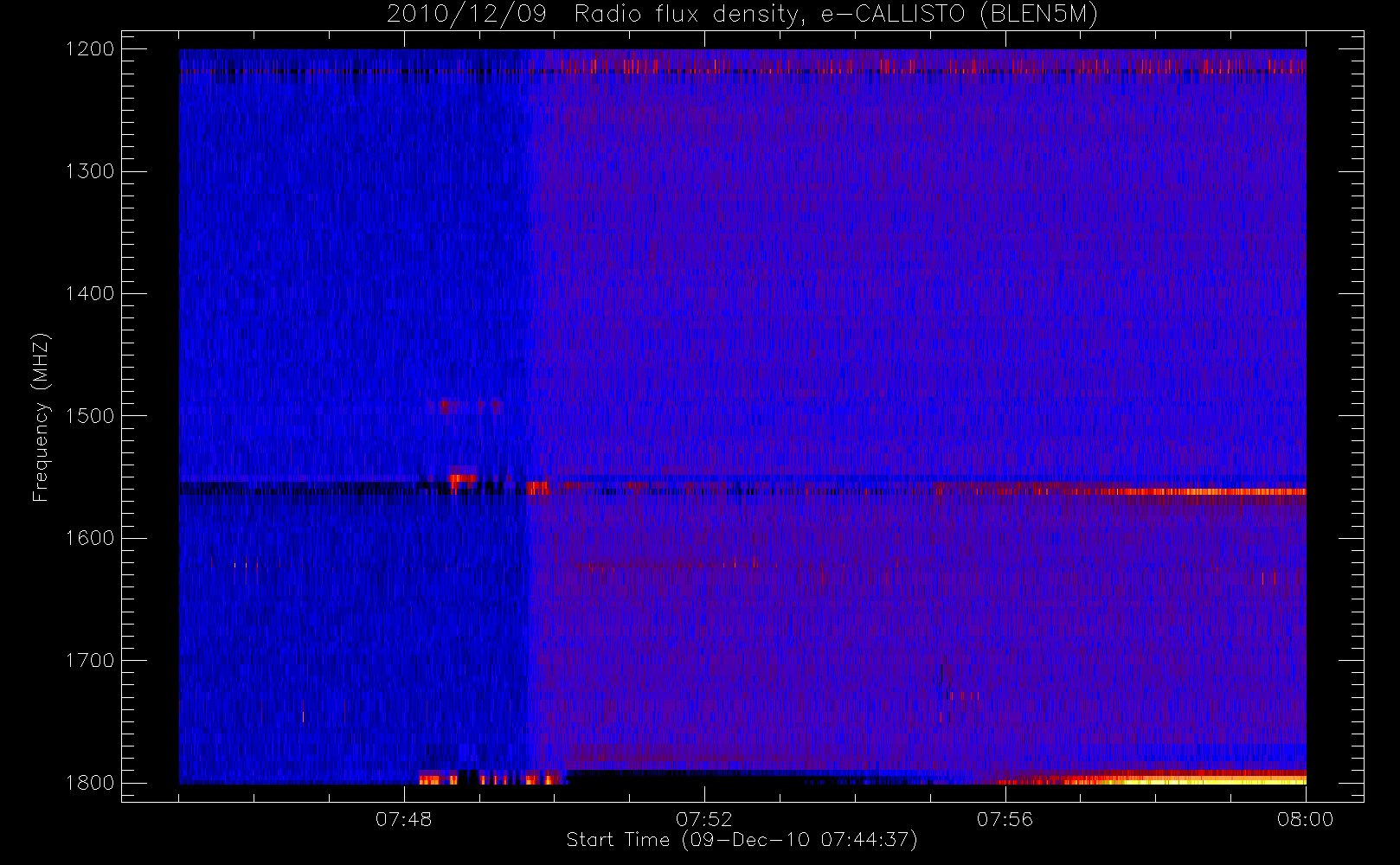Click the 1400 frequency tick label

click(90, 293)
